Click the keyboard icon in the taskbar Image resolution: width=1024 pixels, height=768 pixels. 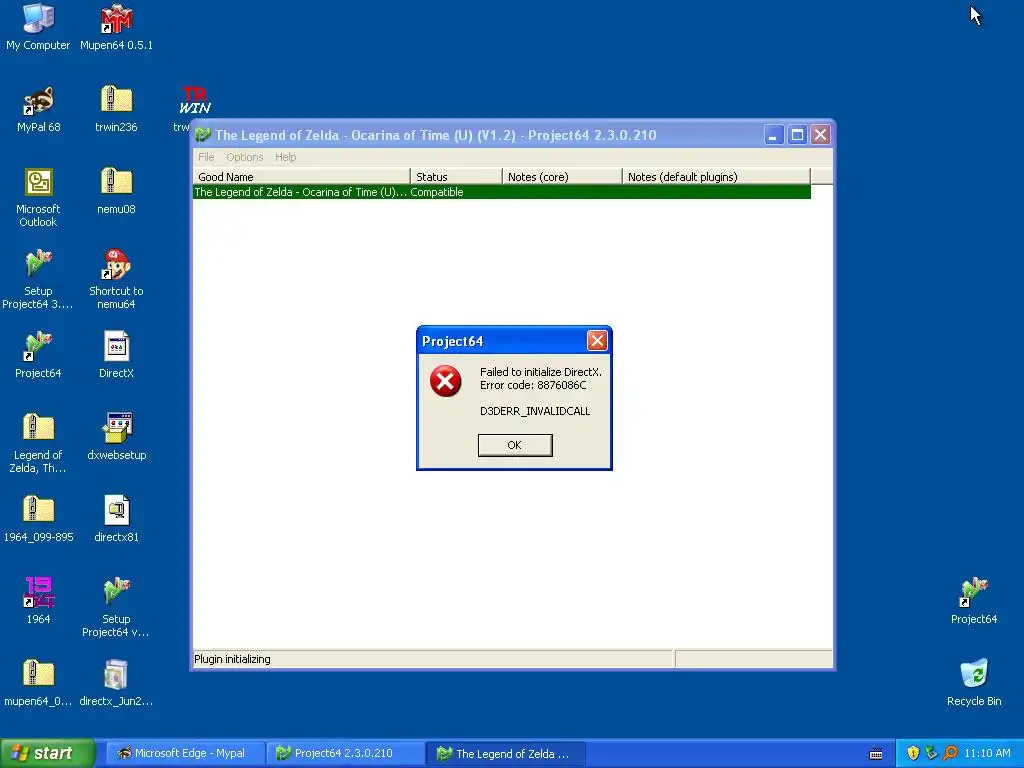pos(876,754)
